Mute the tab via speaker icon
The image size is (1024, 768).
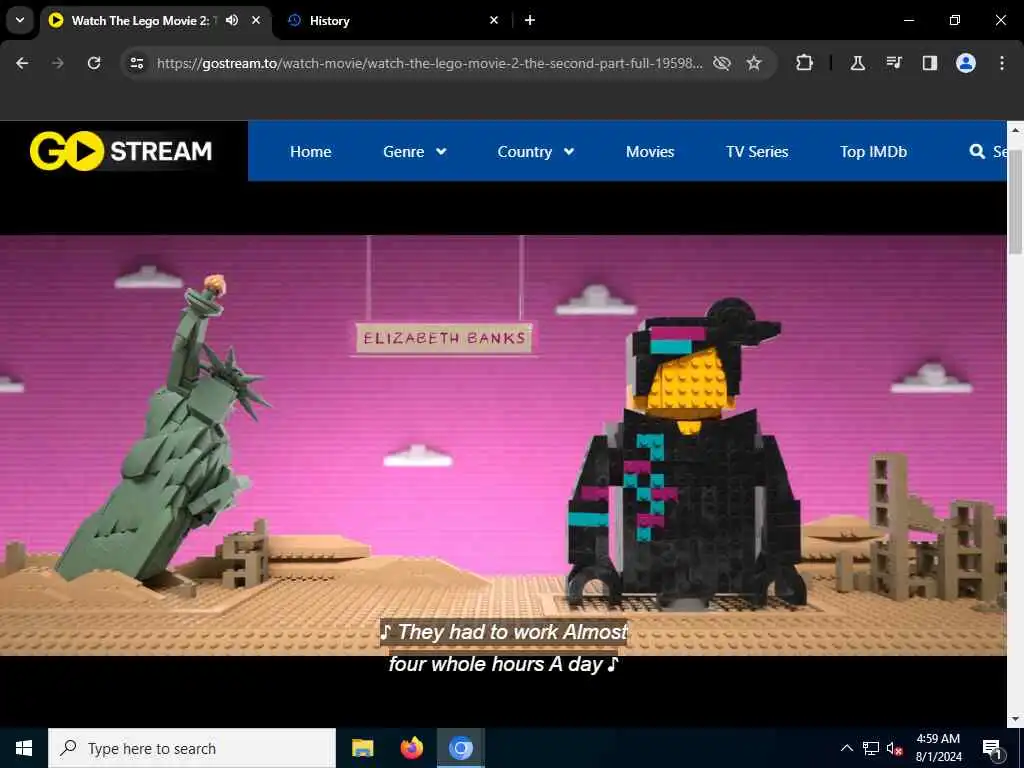pyautogui.click(x=232, y=20)
